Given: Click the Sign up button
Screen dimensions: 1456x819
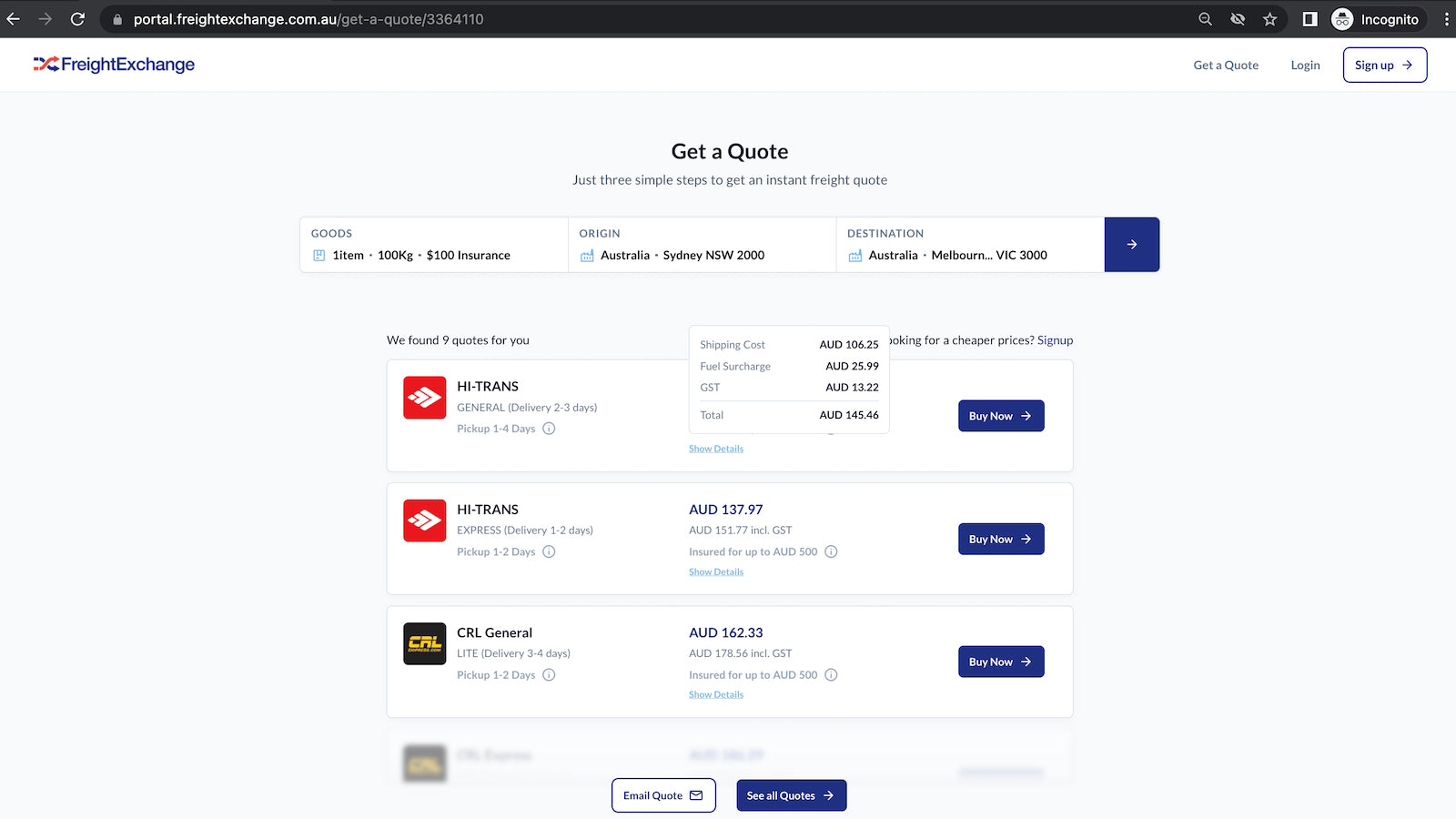Looking at the screenshot, I should [x=1385, y=65].
